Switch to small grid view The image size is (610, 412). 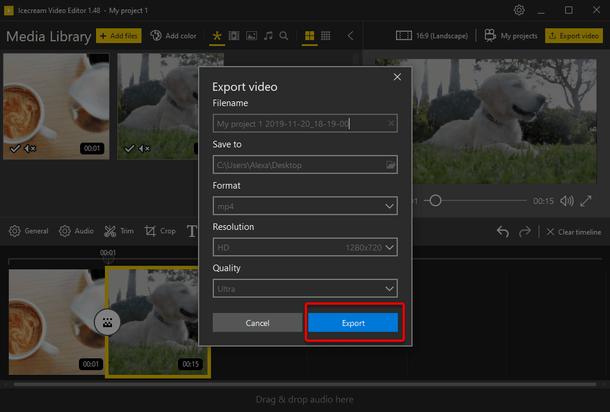[x=326, y=36]
